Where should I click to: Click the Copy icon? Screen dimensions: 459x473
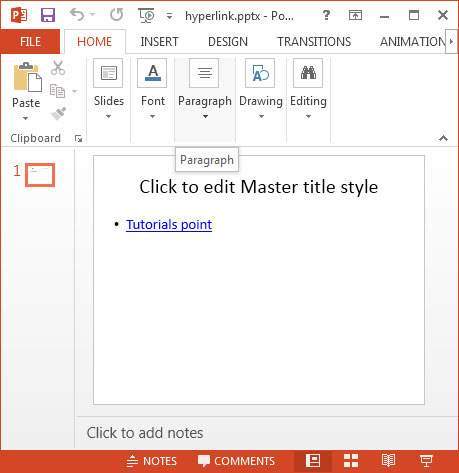click(57, 91)
